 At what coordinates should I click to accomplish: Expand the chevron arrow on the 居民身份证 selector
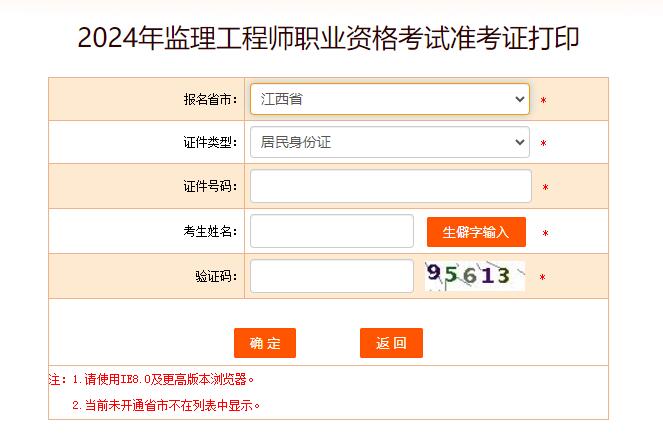tap(520, 142)
